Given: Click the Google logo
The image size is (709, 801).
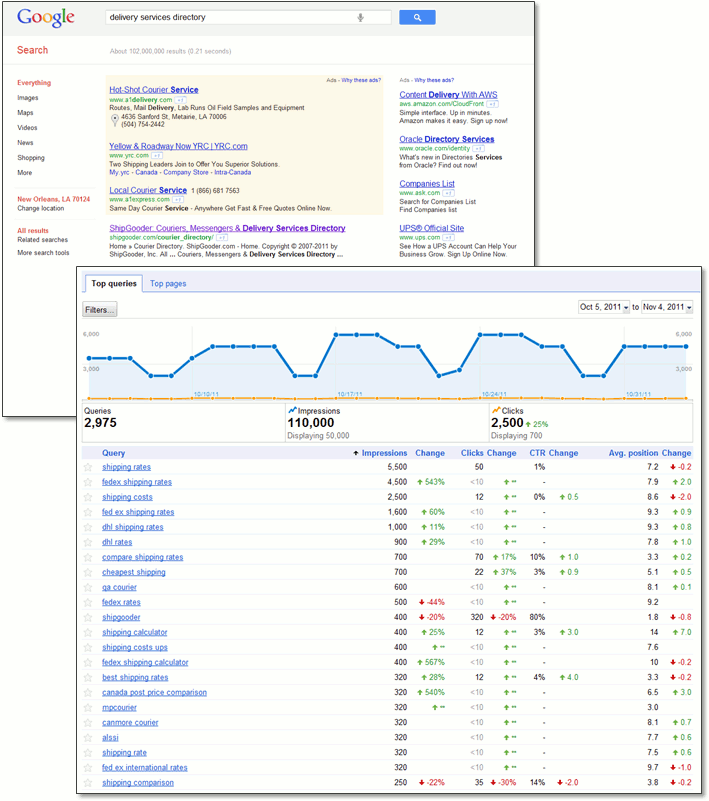Looking at the screenshot, I should (x=45, y=17).
